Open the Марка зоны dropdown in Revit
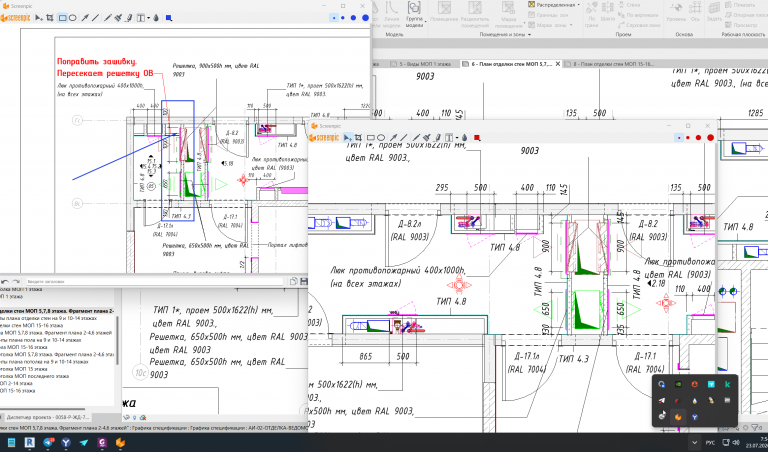 [x=571, y=25]
